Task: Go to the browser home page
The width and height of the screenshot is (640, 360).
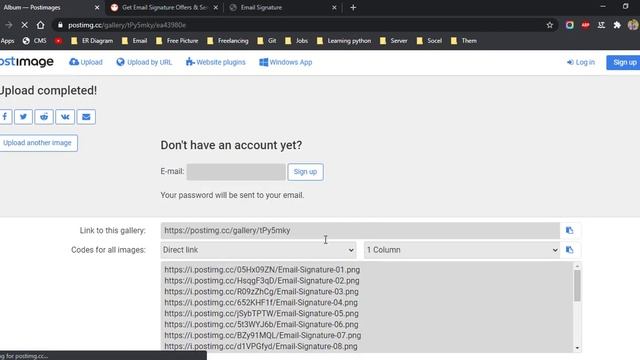Action: (40, 25)
